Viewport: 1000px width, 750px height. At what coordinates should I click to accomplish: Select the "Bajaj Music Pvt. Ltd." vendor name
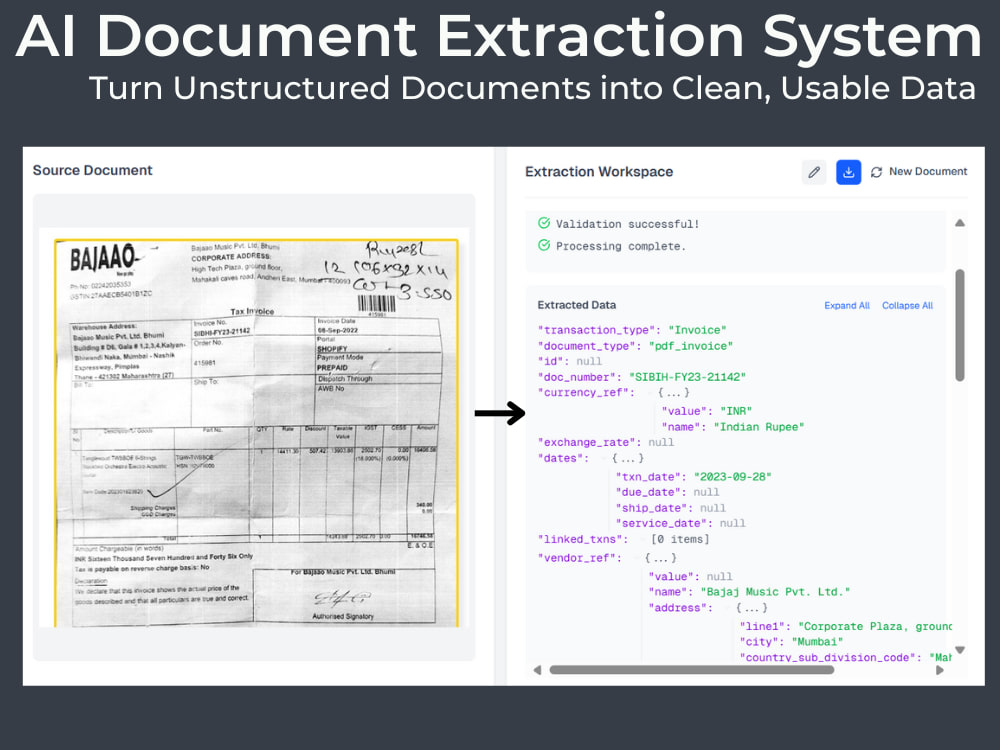776,592
